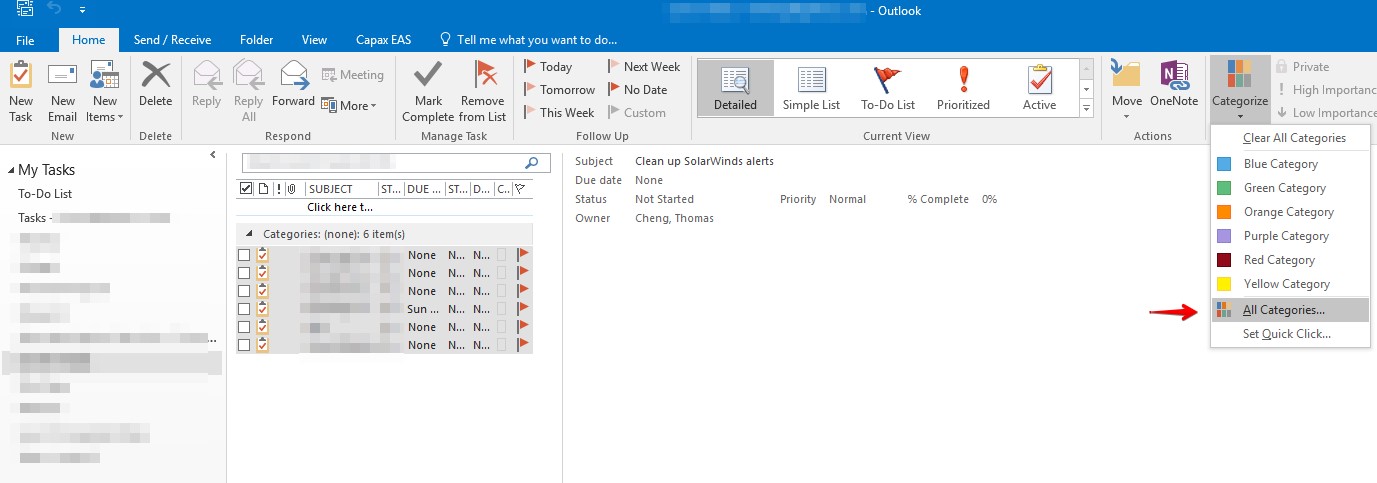
Task: Click the task search box
Action: pos(383,162)
